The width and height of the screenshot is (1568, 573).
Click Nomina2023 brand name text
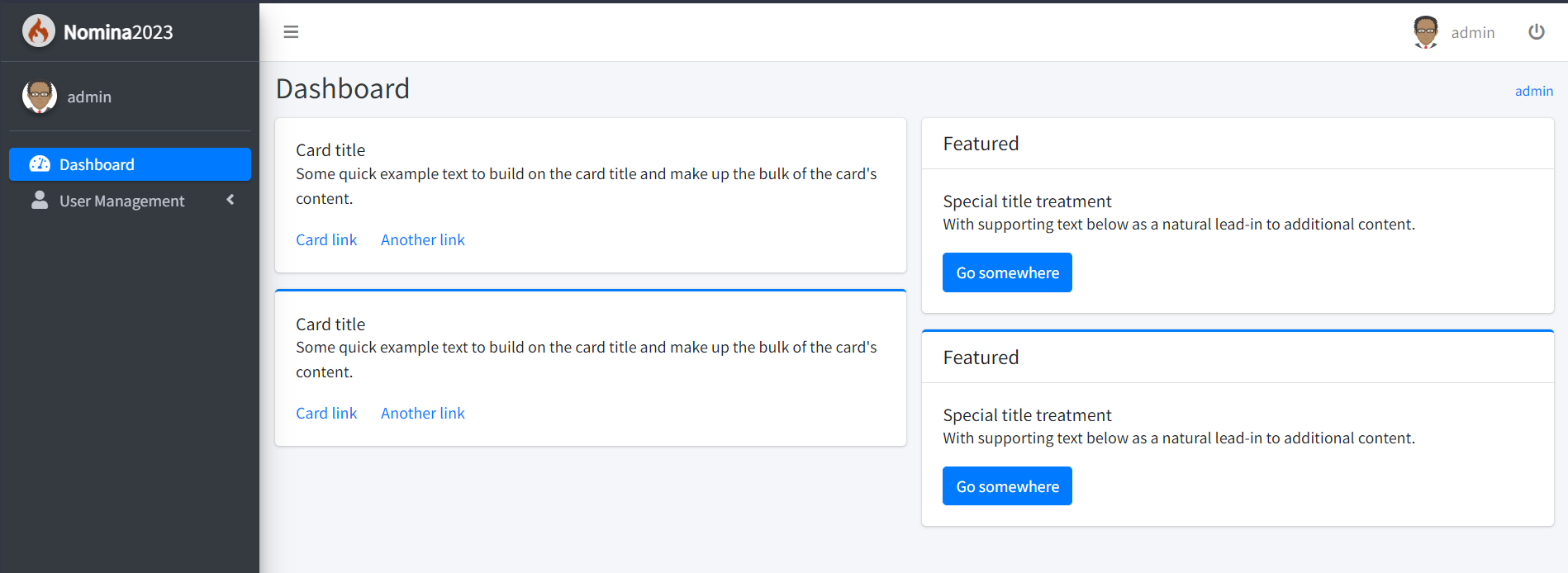(x=118, y=32)
